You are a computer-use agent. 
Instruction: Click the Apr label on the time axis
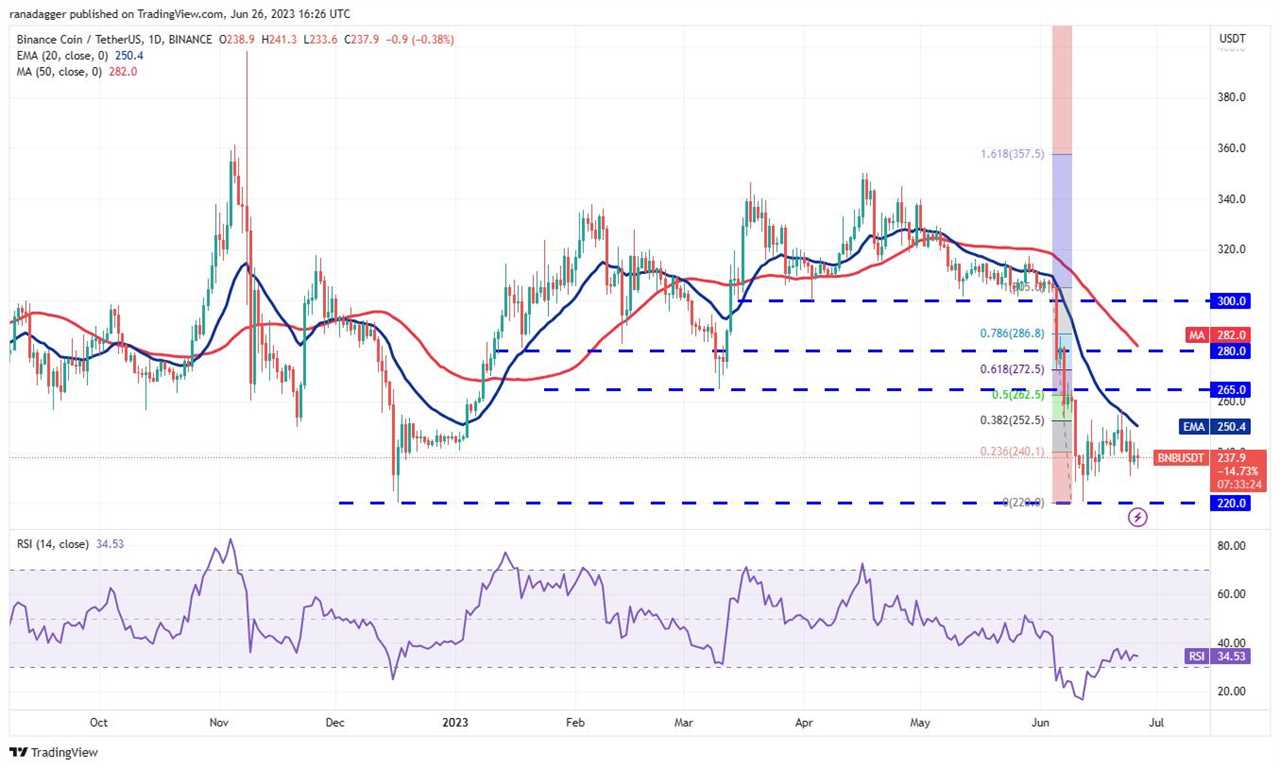802,720
